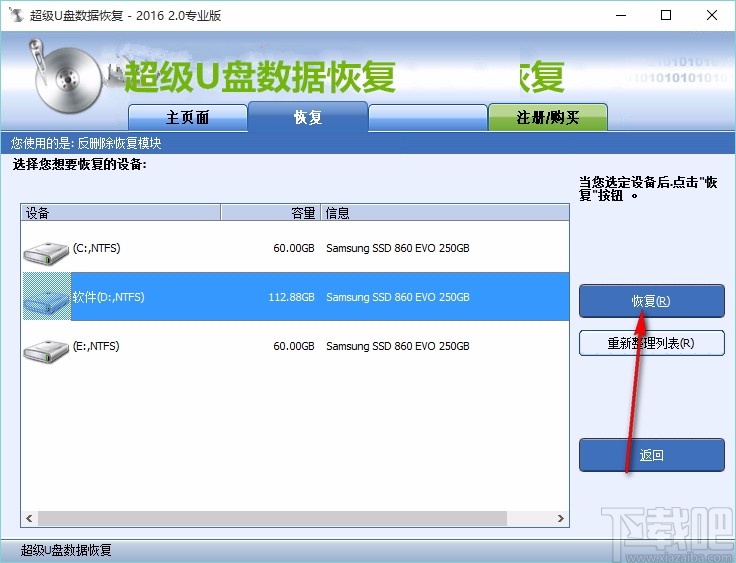Sort by the 容量 column header
Screen dimensions: 736x563
[271, 213]
